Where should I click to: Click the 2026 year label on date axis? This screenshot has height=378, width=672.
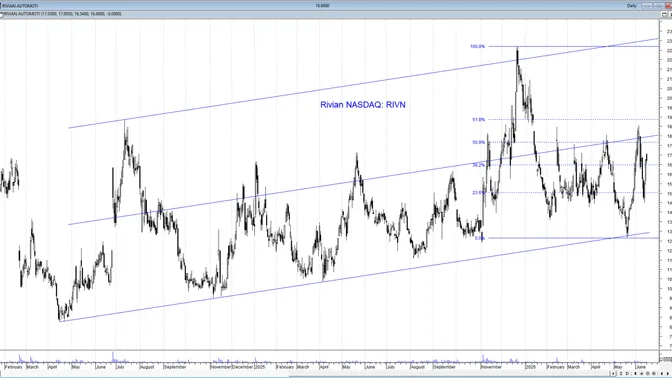pyautogui.click(x=531, y=367)
